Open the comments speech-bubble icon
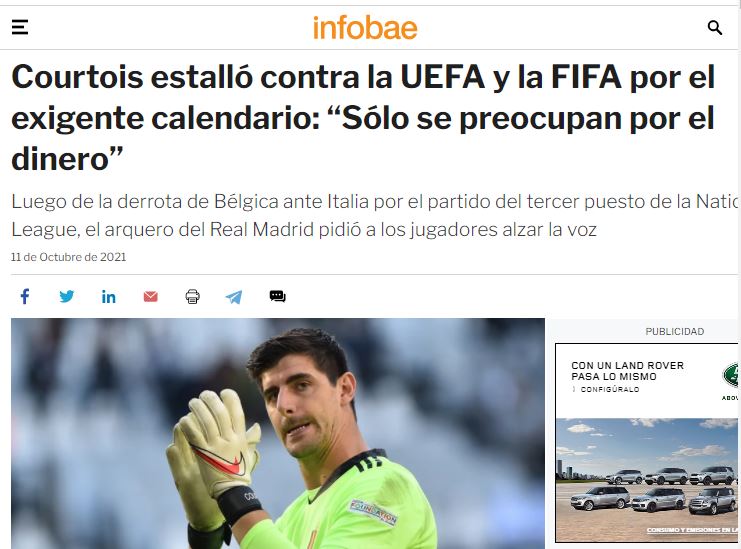The width and height of the screenshot is (741, 549). coord(277,297)
